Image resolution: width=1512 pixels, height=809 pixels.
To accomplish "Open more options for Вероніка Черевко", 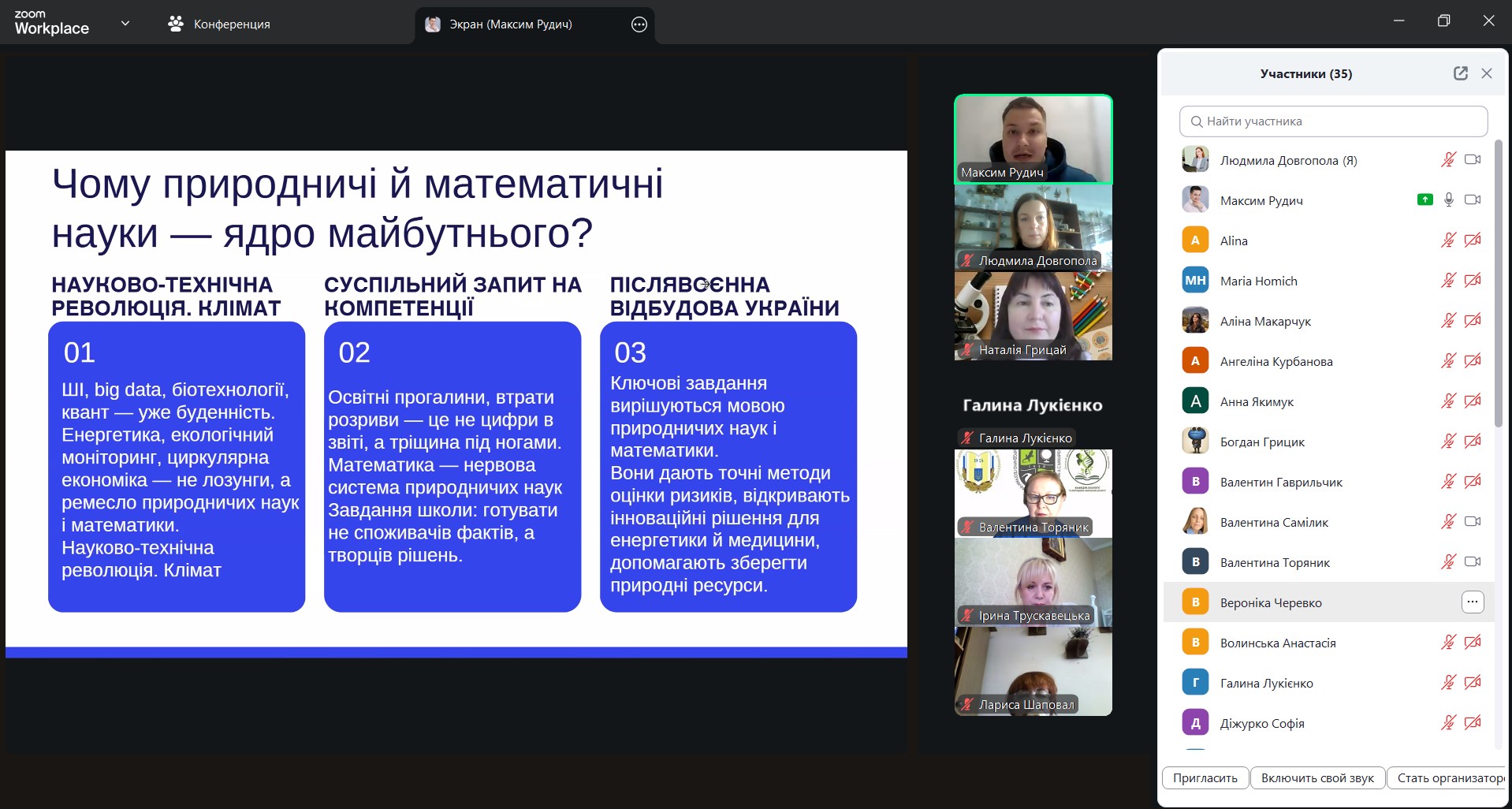I will [1472, 602].
